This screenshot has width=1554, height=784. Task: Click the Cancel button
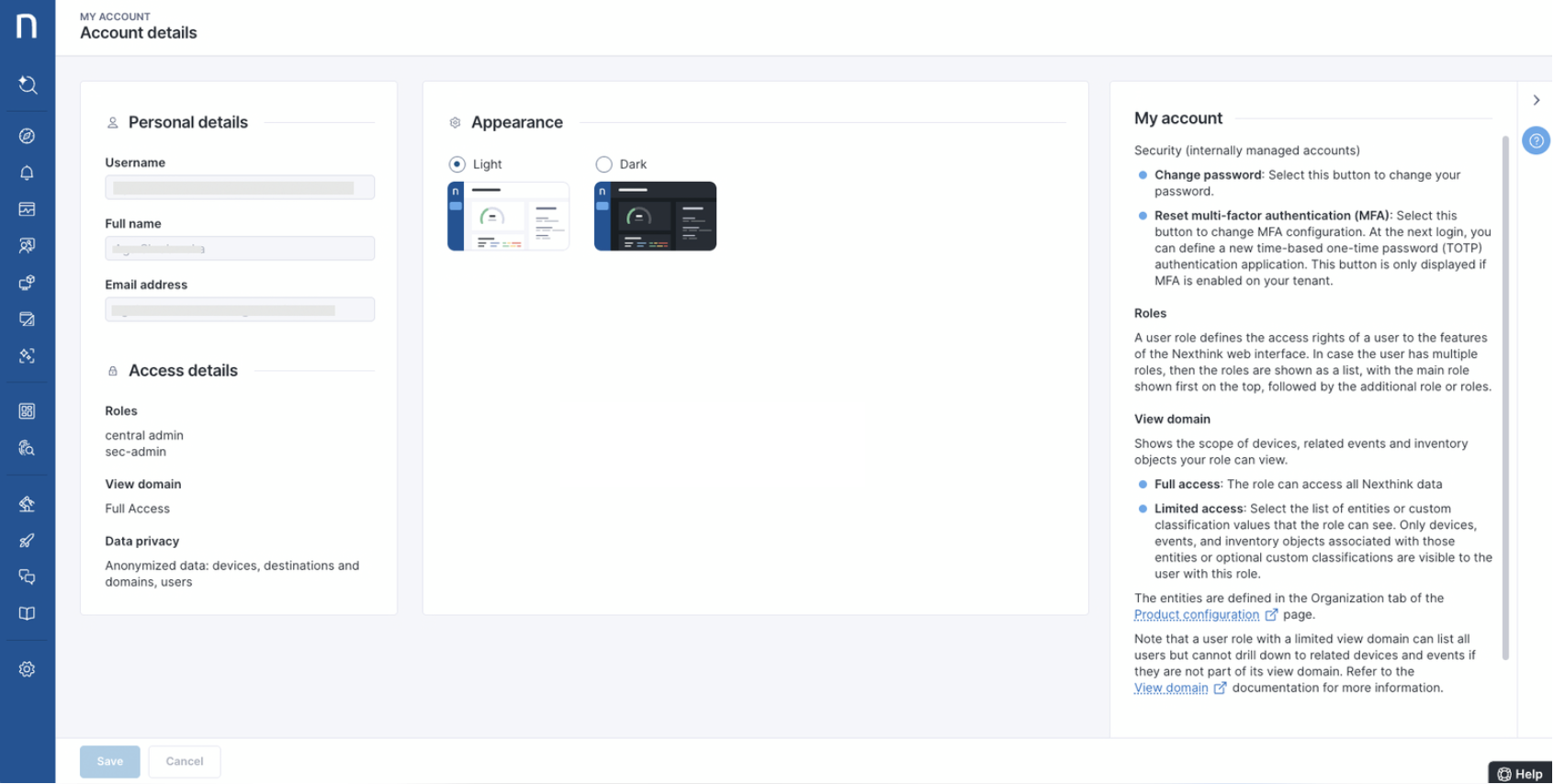click(x=185, y=762)
